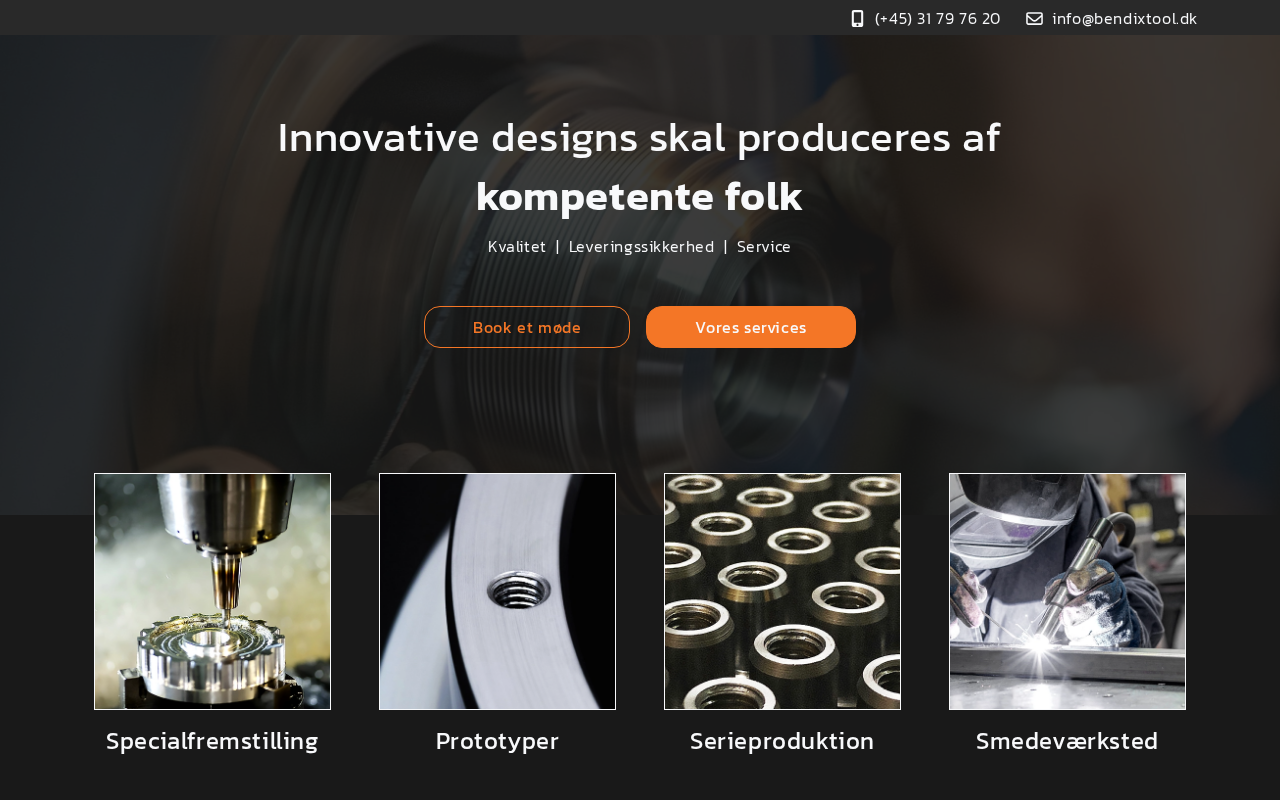This screenshot has width=1280, height=800.
Task: Open the Specialfremstilling milling machine image
Action: coord(212,591)
